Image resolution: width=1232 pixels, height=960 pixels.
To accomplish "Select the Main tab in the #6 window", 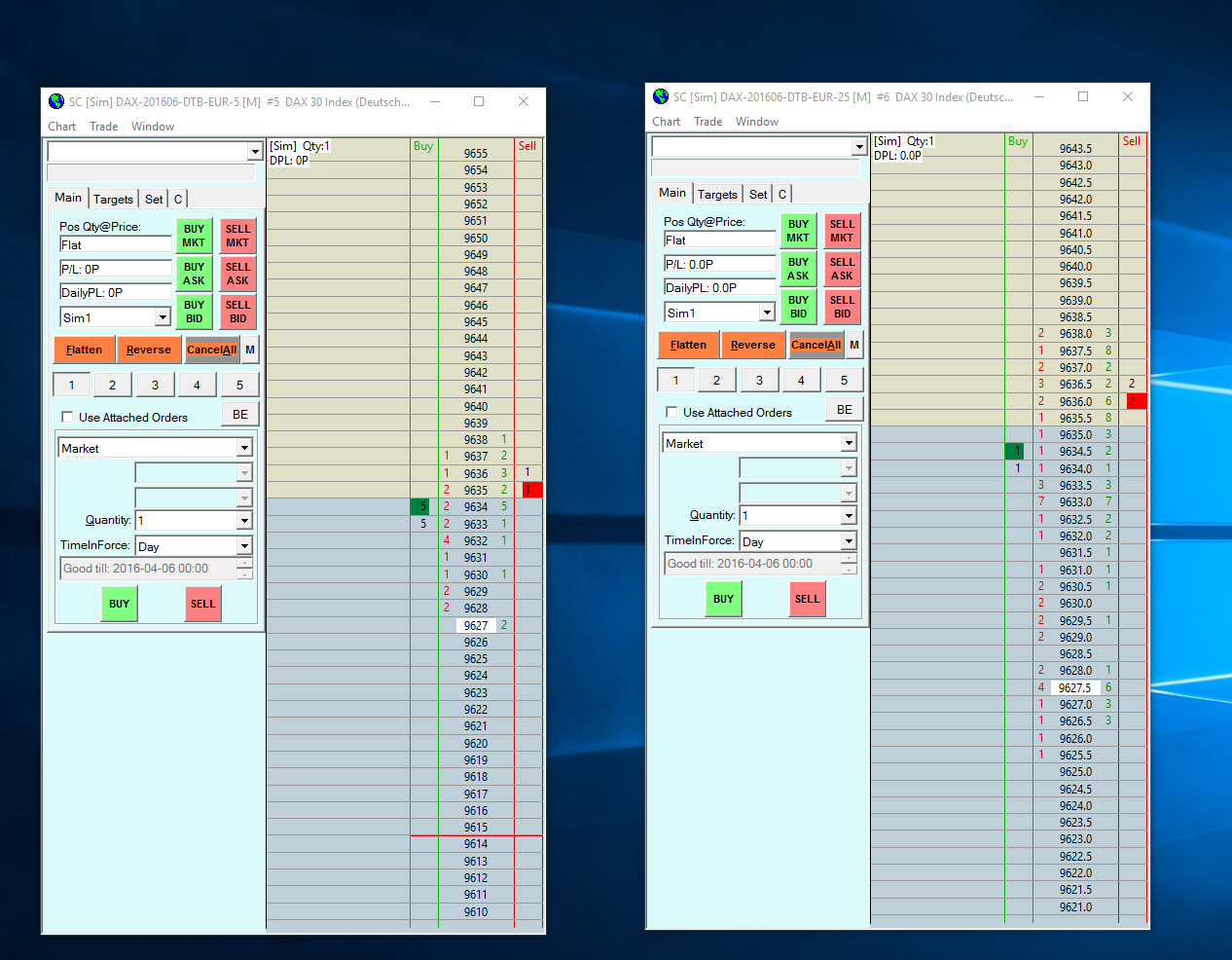I will click(672, 193).
